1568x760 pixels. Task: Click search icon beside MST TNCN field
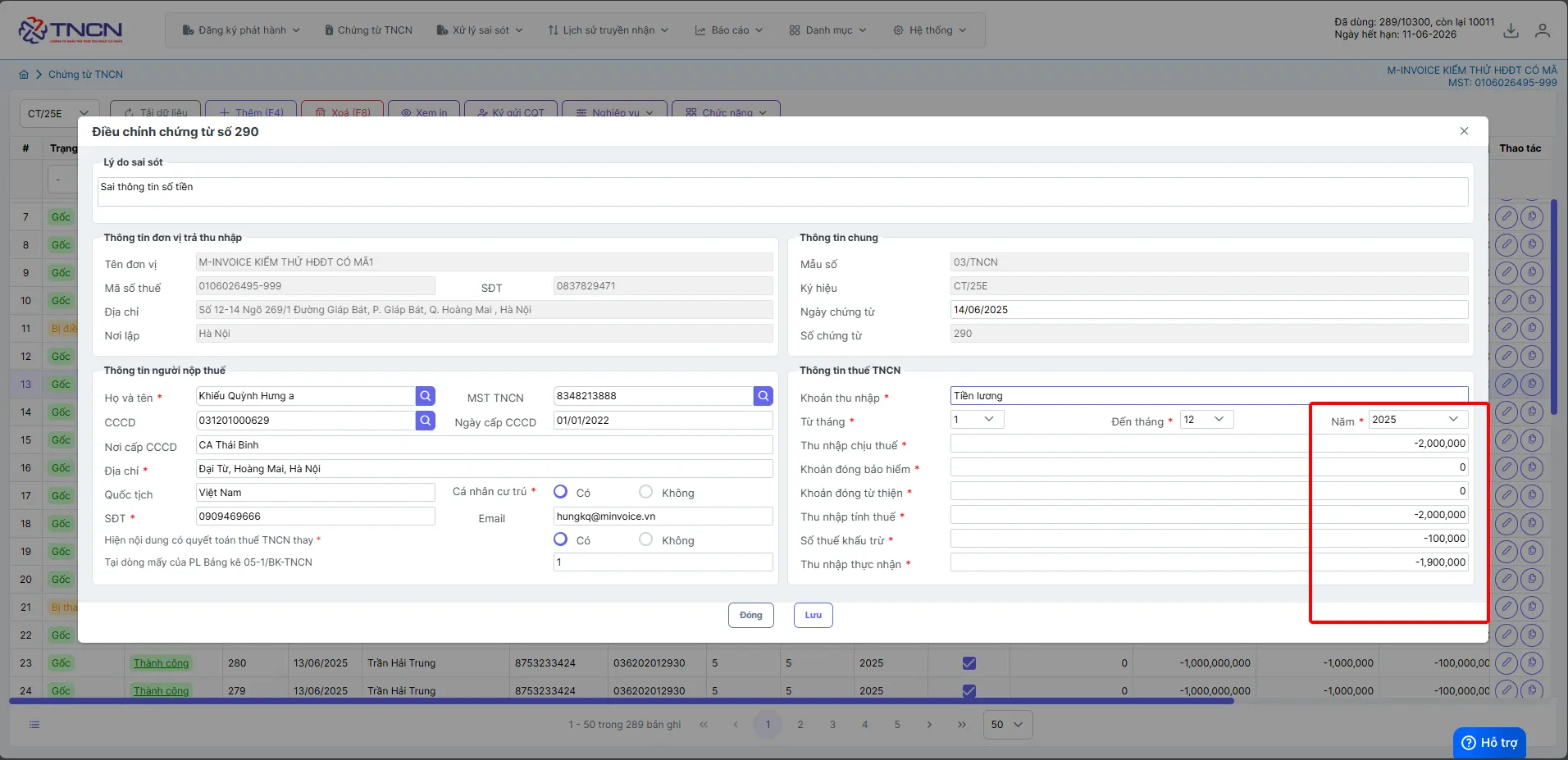[763, 396]
